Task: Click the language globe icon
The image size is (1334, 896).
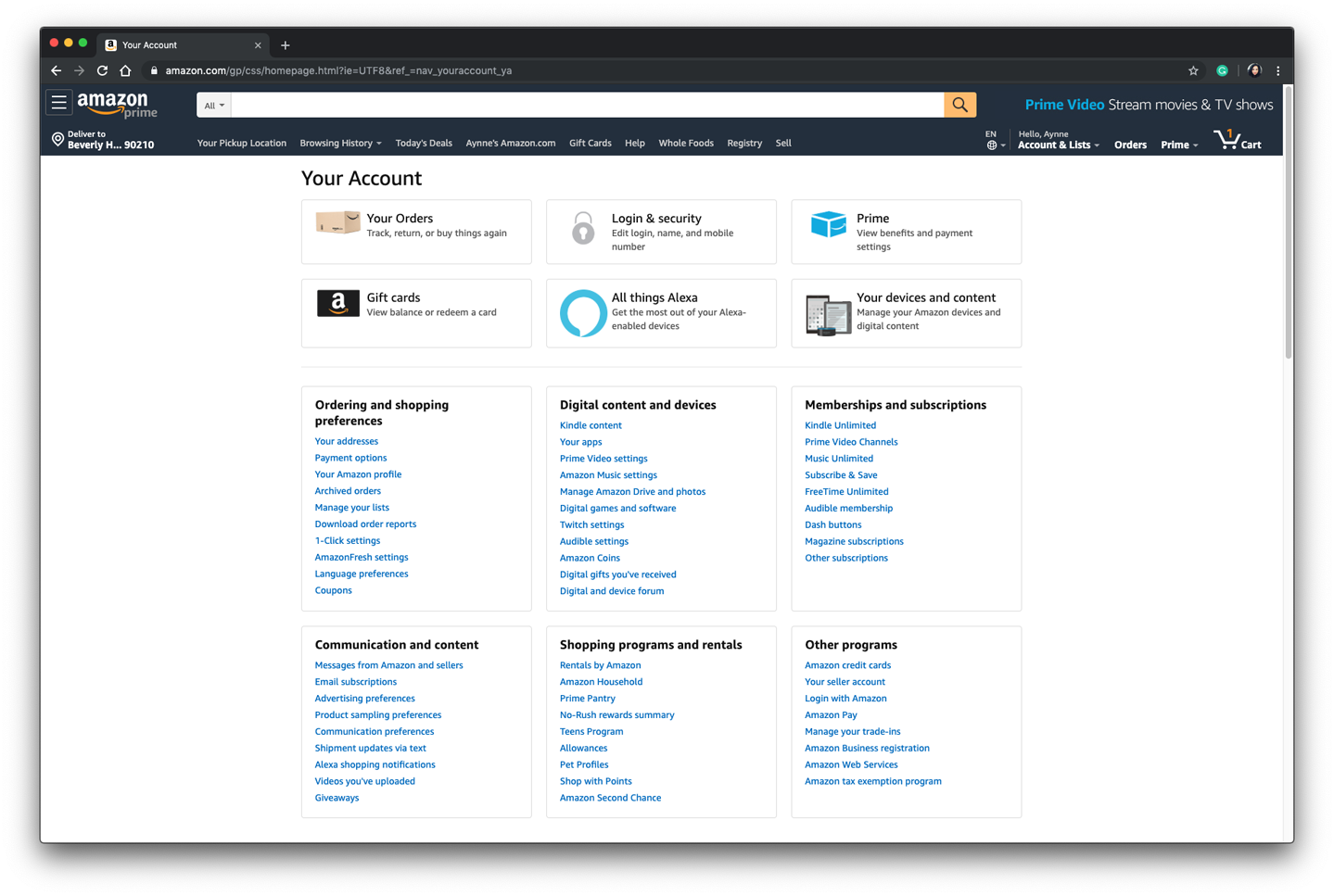Action: (992, 145)
